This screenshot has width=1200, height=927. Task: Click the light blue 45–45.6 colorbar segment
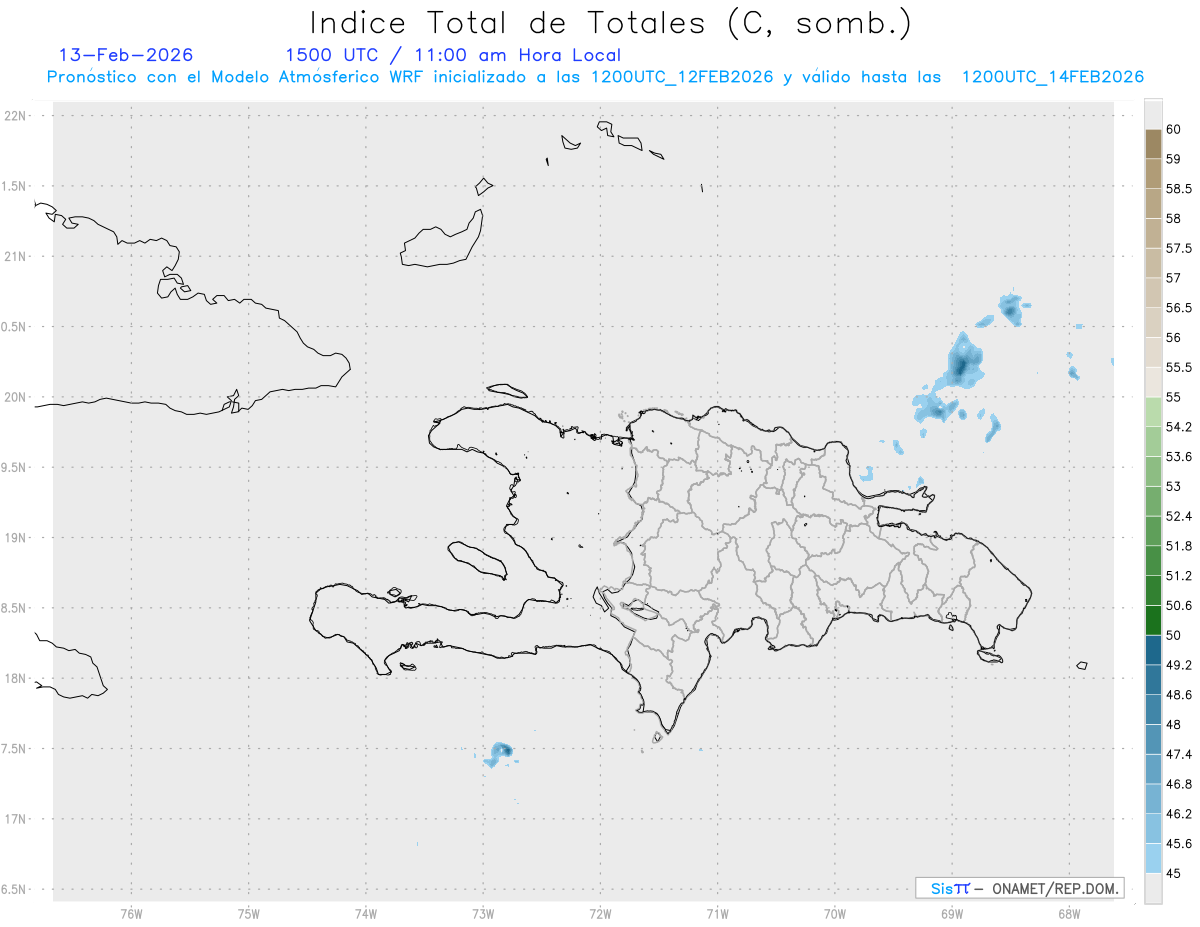[x=1153, y=858]
